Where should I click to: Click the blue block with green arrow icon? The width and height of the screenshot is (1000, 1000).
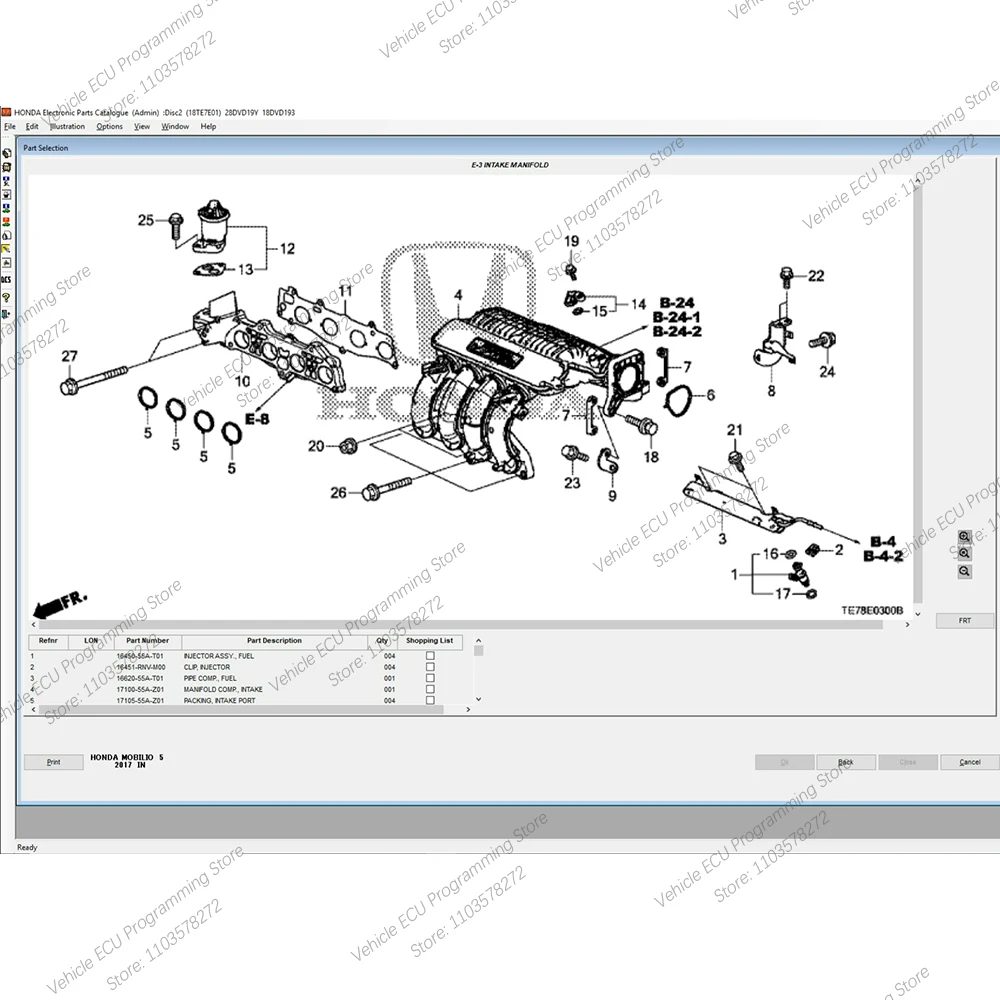pyautogui.click(x=6, y=209)
